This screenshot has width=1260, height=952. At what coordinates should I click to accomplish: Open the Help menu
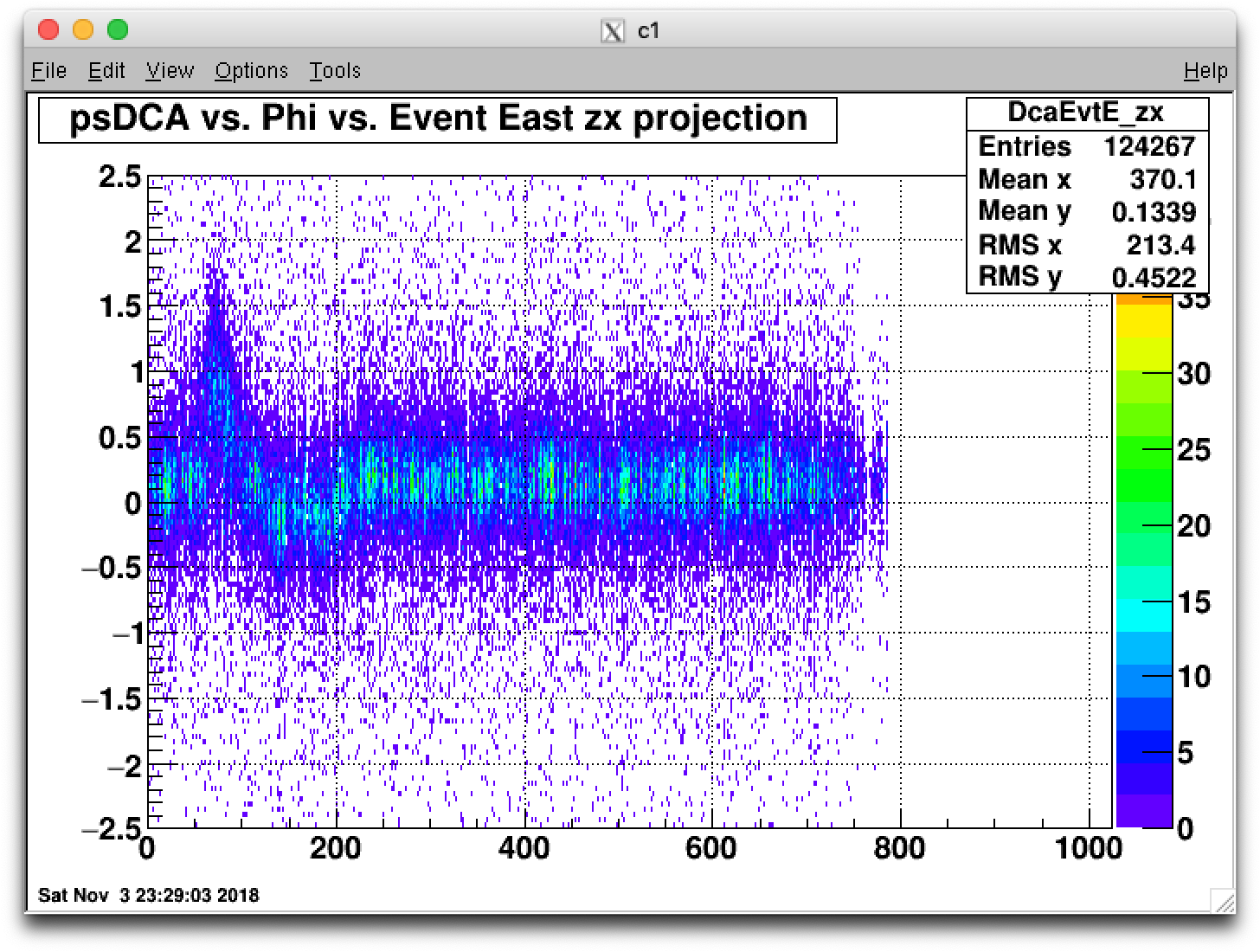[1205, 71]
